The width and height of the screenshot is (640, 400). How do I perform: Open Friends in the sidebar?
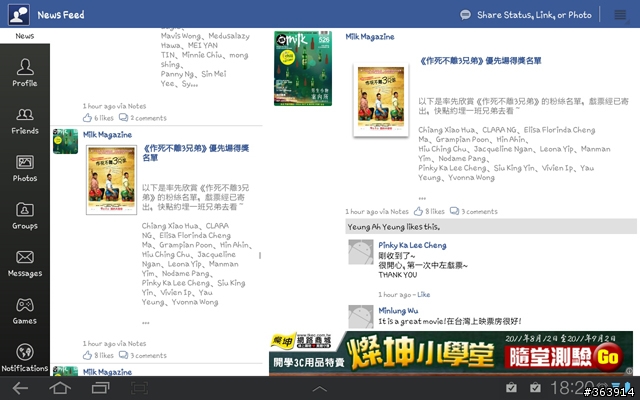pyautogui.click(x=25, y=121)
